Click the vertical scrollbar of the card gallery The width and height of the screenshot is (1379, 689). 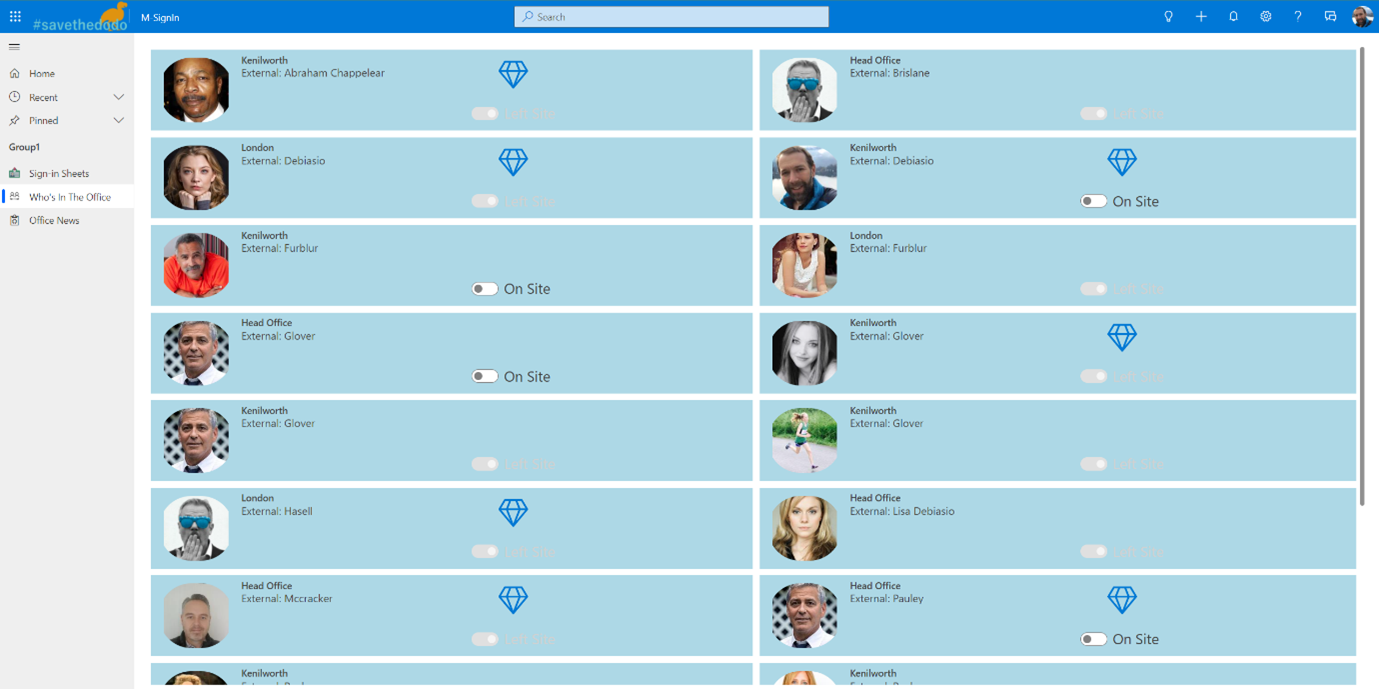[1362, 276]
